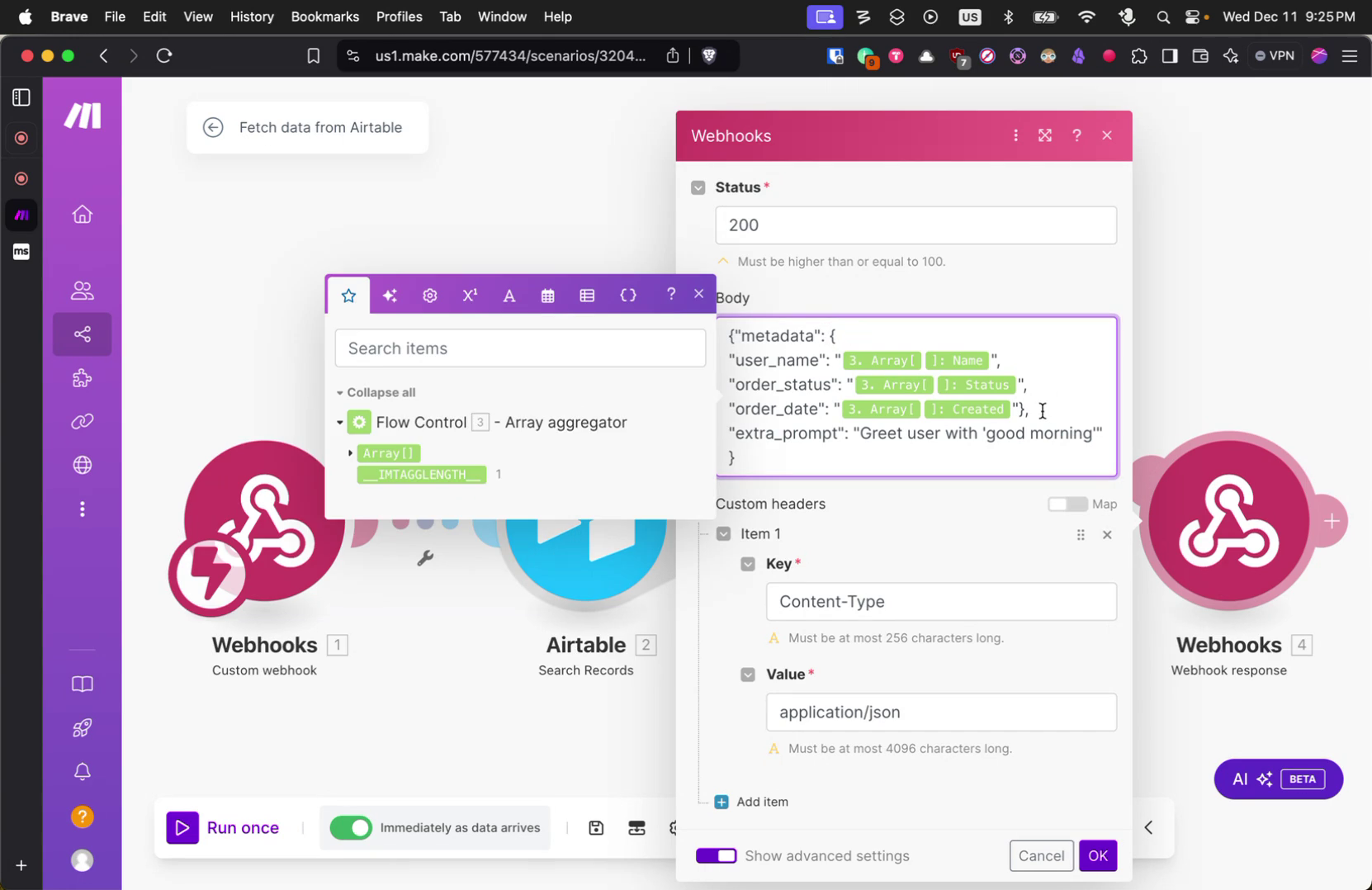
Task: Open the text functions tab
Action: tap(509, 295)
